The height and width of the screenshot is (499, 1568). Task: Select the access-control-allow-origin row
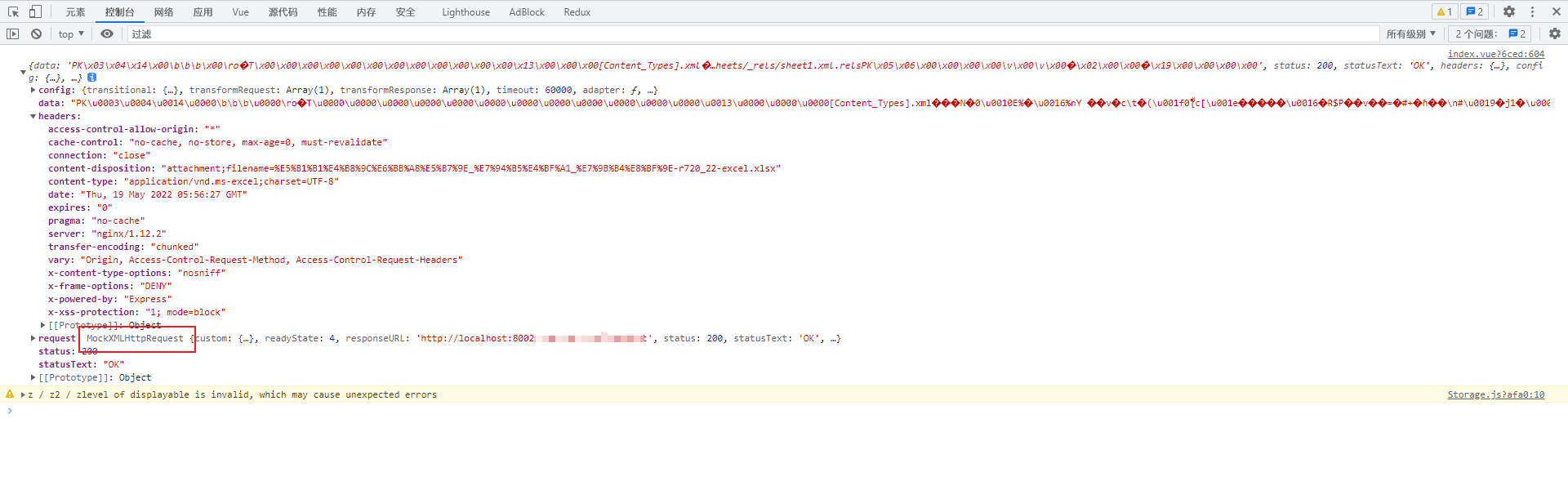[134, 129]
